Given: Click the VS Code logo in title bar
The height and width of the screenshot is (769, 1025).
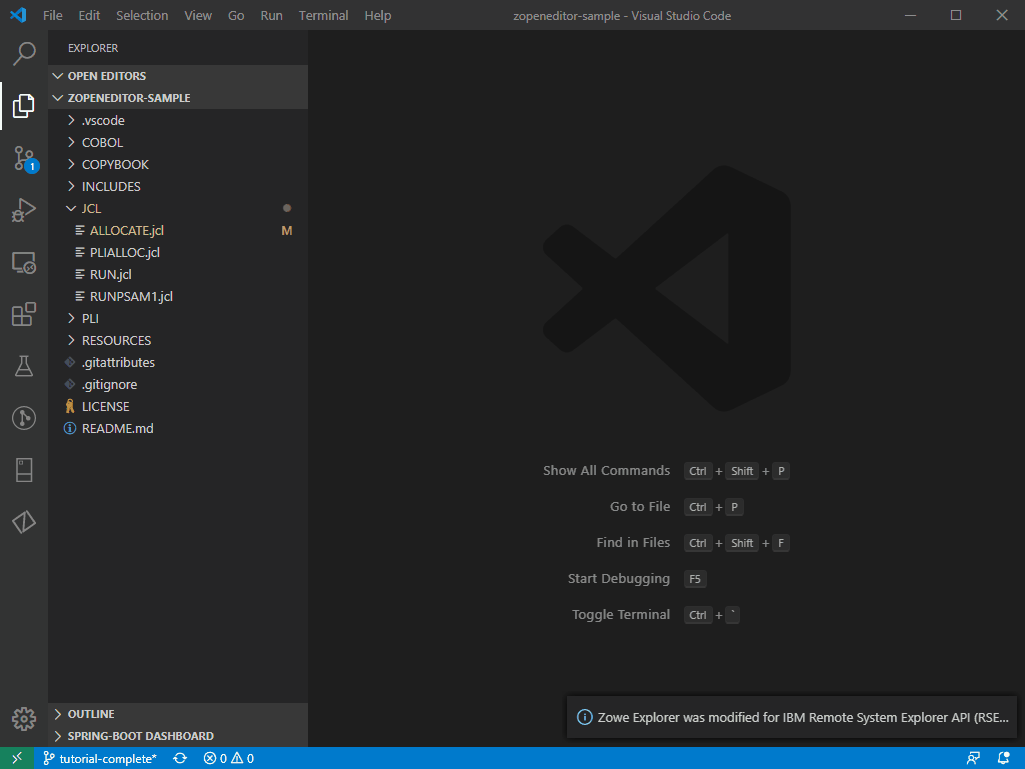Looking at the screenshot, I should (x=18, y=15).
